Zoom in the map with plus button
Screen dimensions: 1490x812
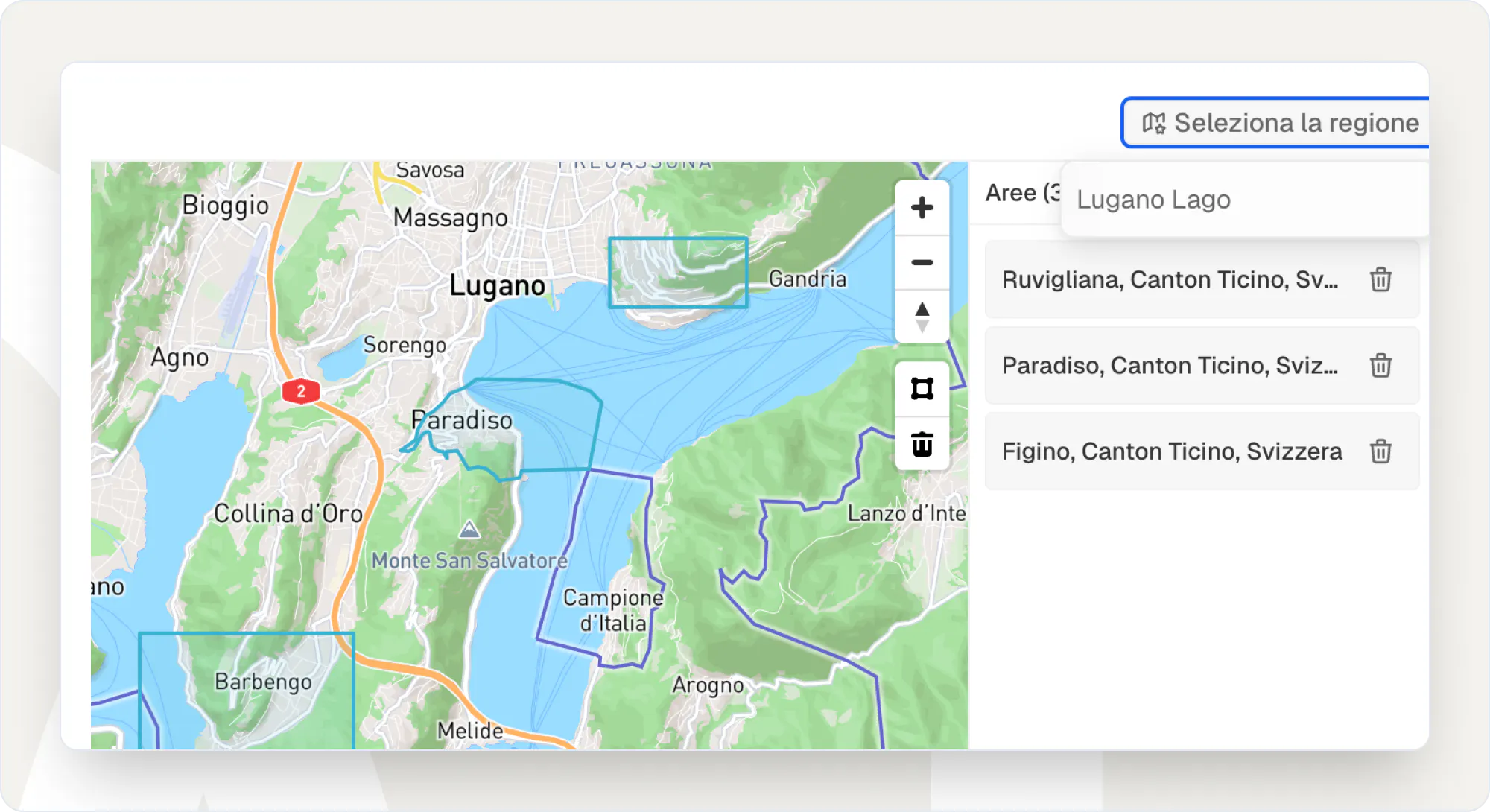[922, 208]
